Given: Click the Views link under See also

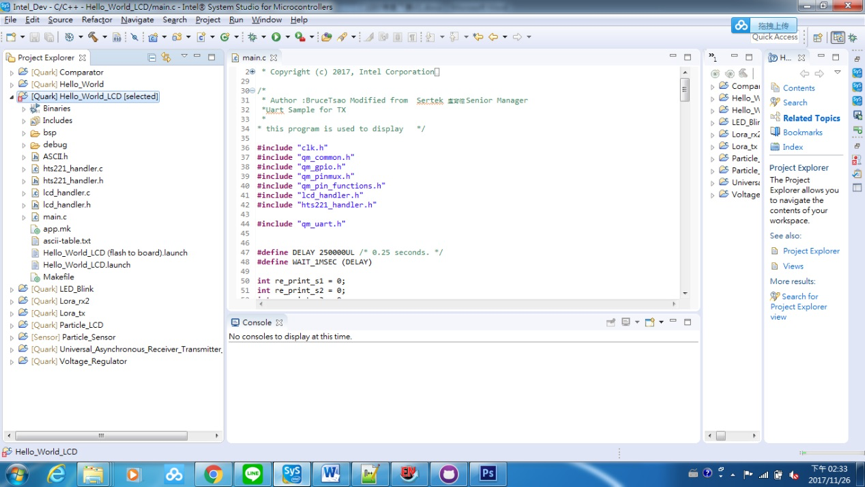Looking at the screenshot, I should coord(793,266).
